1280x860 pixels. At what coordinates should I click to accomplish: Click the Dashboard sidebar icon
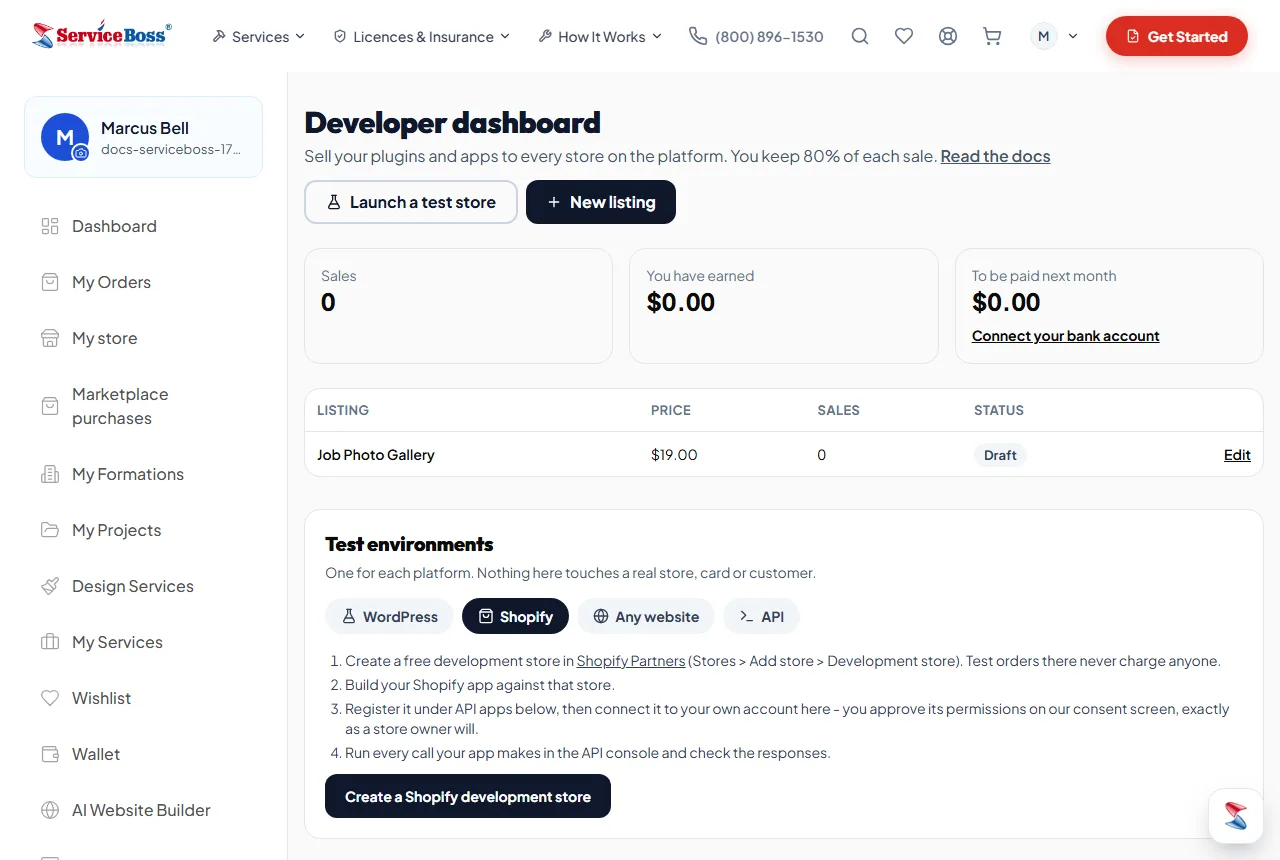pos(50,226)
